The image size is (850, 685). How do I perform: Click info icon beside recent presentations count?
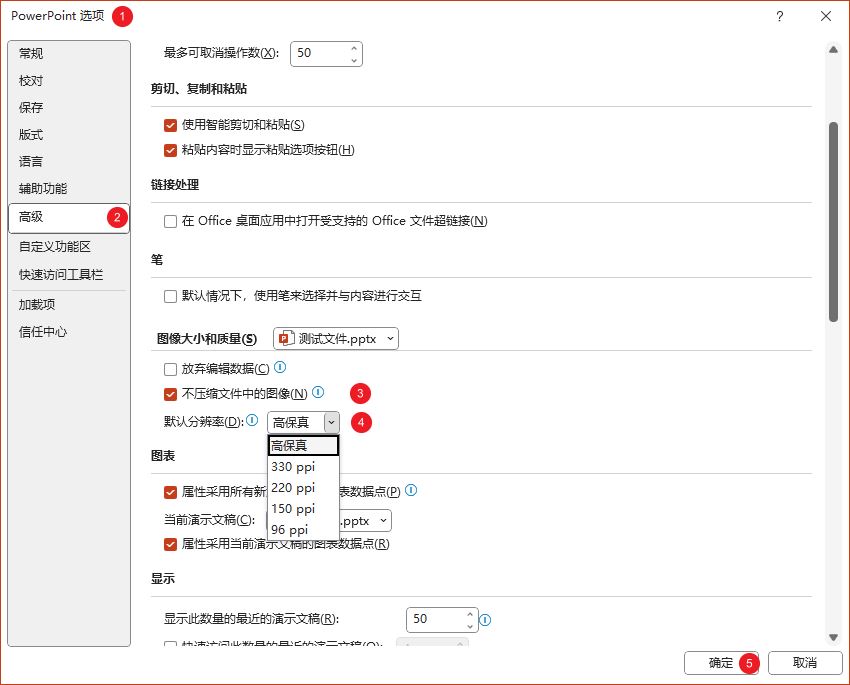coord(485,620)
